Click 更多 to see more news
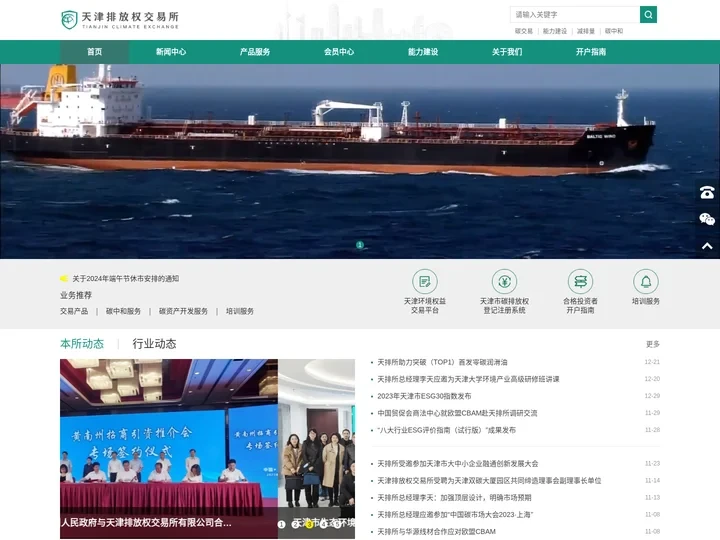Image resolution: width=720 pixels, height=540 pixels. point(652,344)
